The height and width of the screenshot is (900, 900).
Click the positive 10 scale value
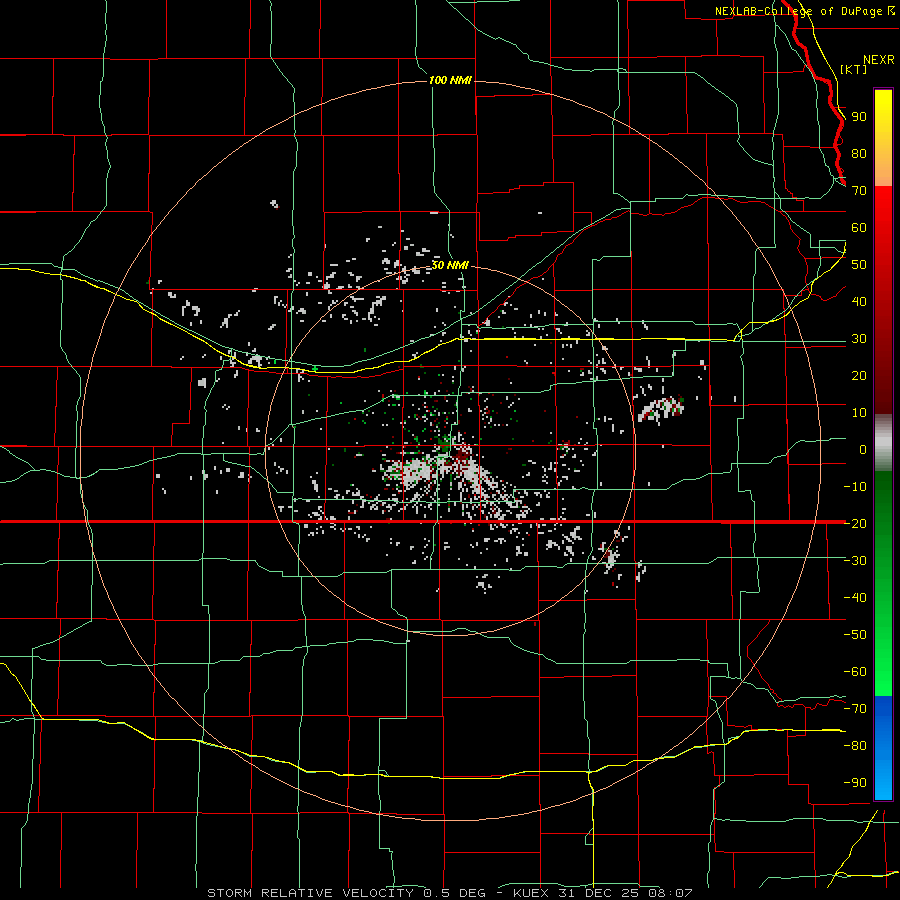859,413
